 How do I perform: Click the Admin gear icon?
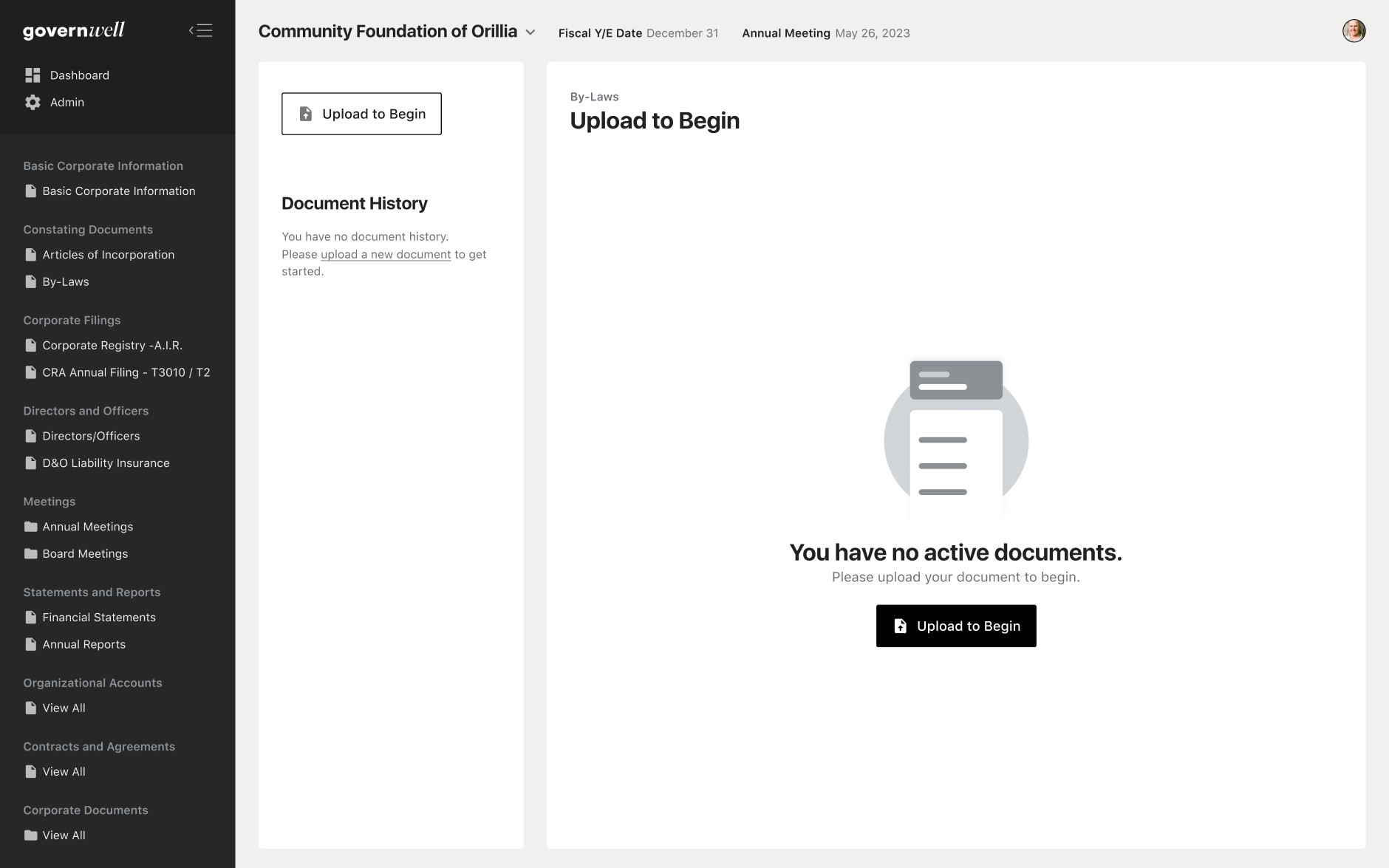pyautogui.click(x=33, y=103)
